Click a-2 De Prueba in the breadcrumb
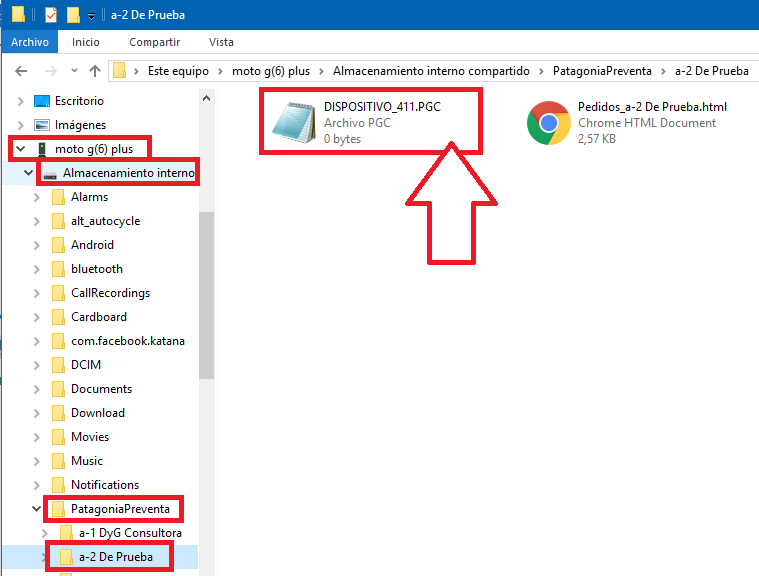 (x=712, y=71)
